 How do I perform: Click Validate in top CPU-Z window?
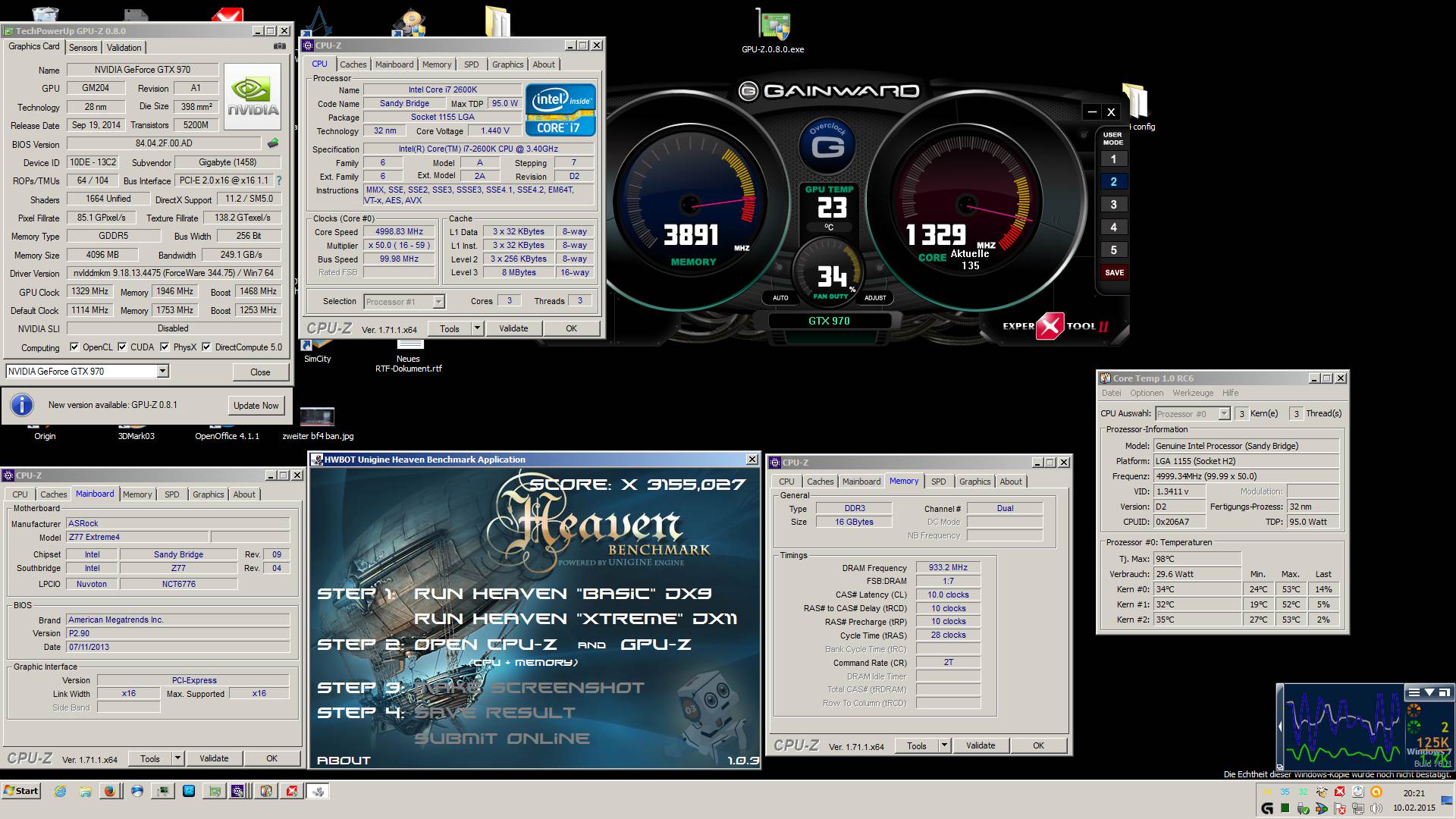pos(513,328)
